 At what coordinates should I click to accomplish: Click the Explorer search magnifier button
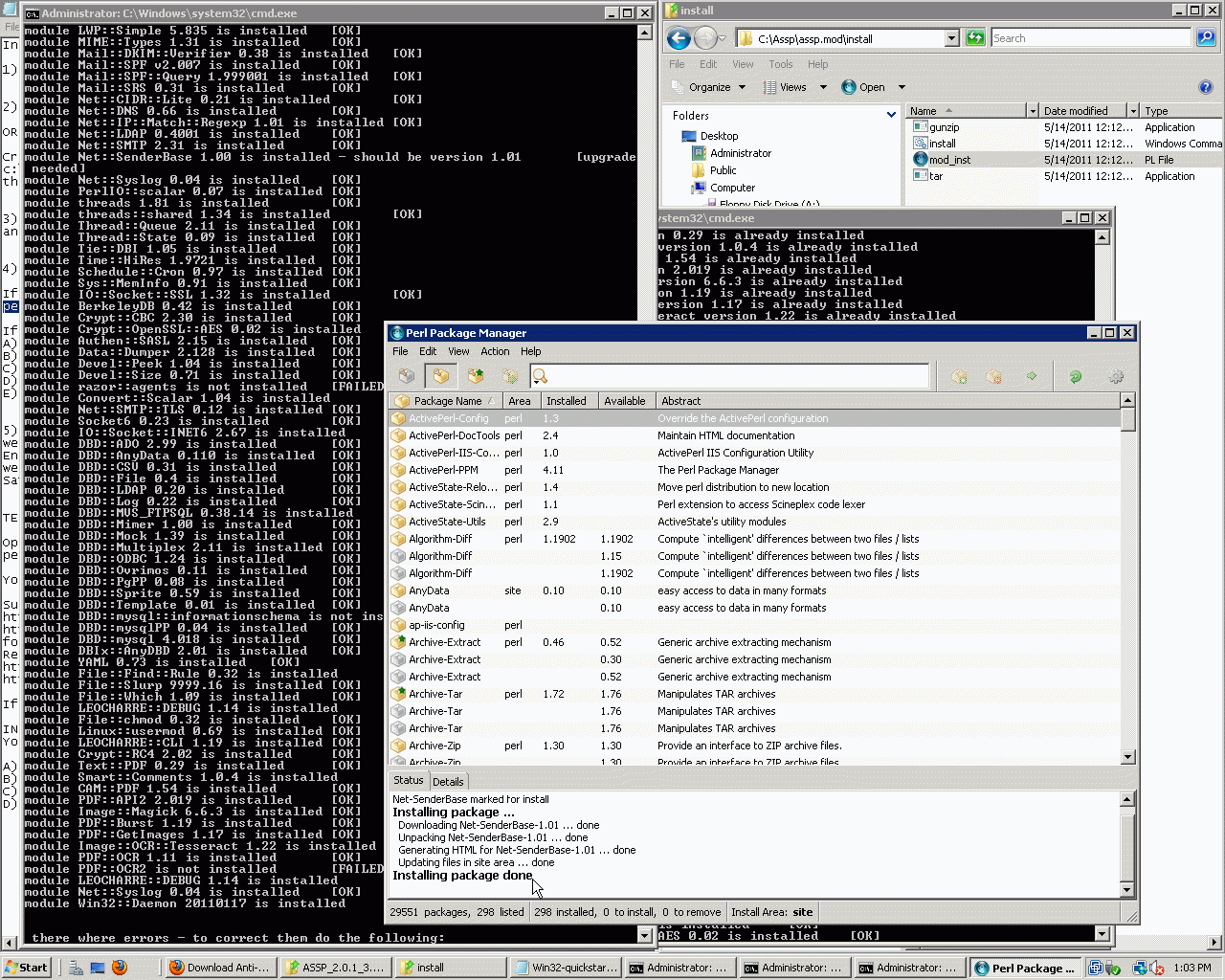click(x=1206, y=38)
